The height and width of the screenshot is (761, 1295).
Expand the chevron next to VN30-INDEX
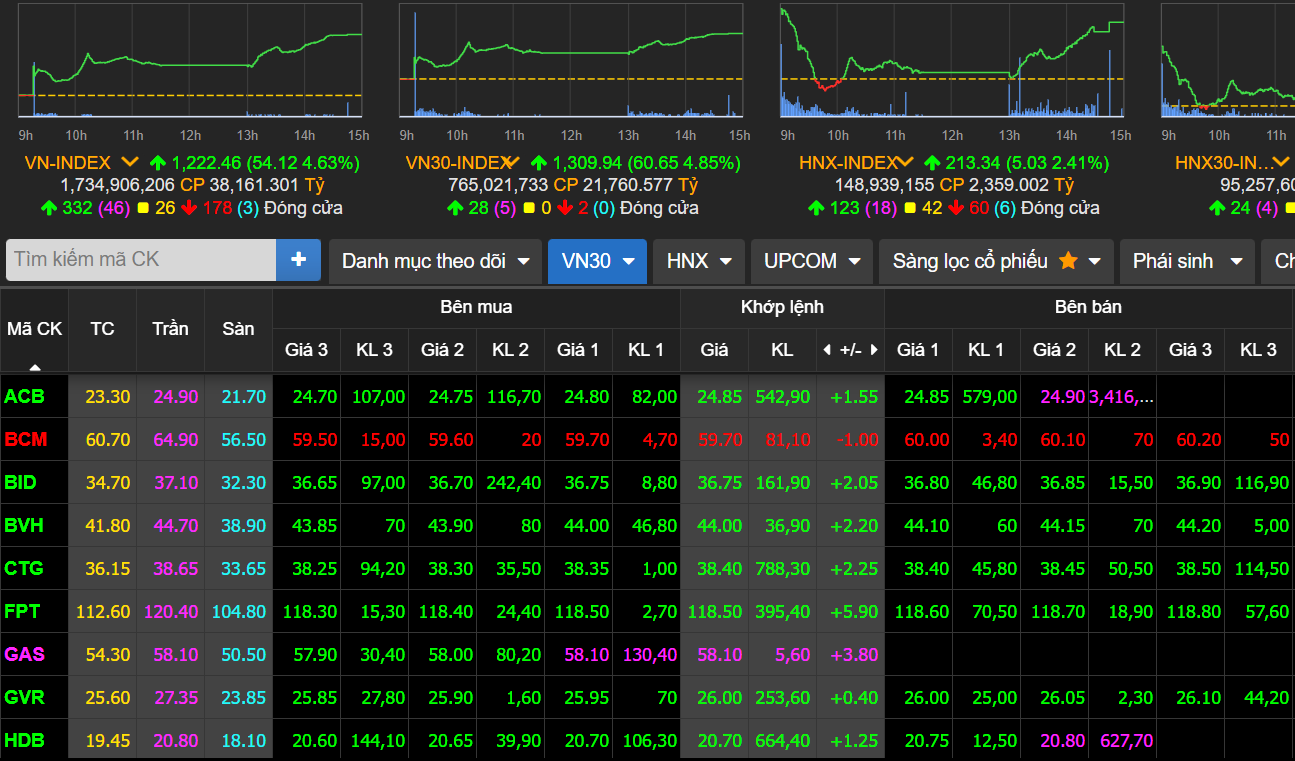coord(511,162)
